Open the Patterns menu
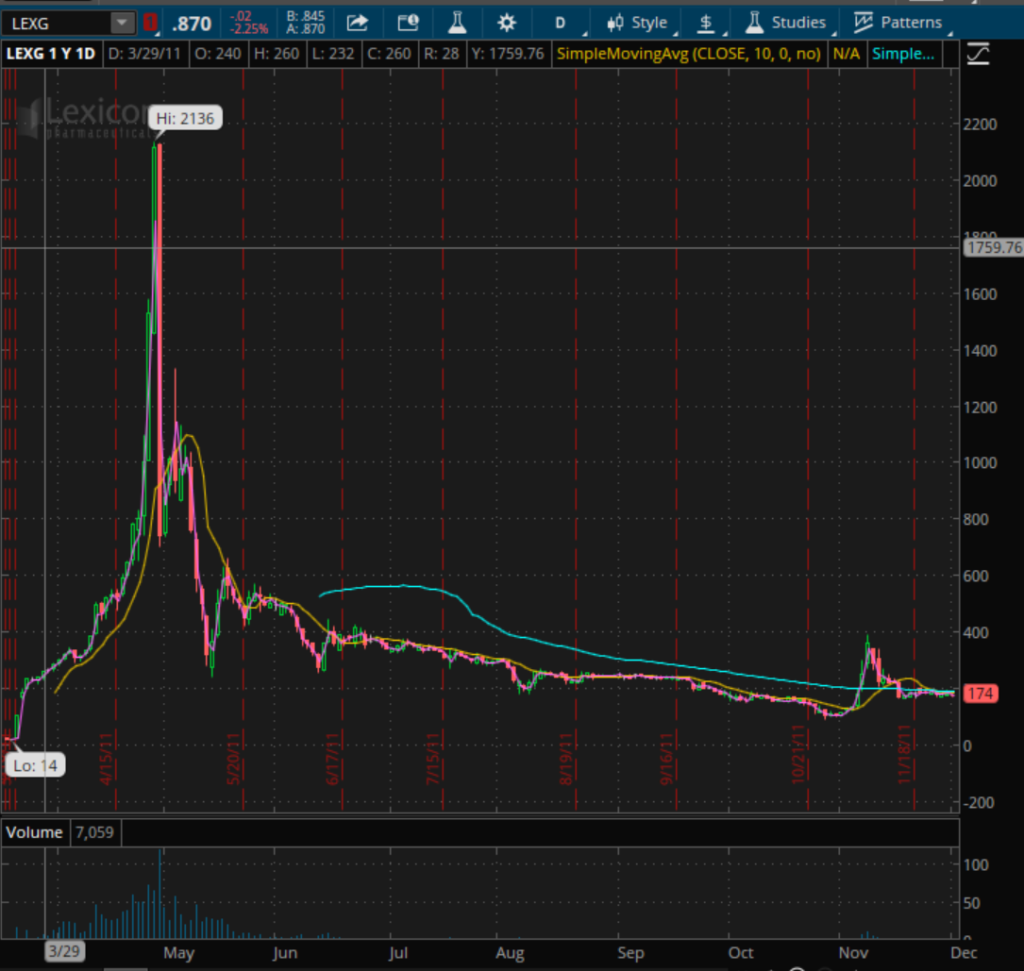Screen dimensions: 1024x971 point(900,23)
